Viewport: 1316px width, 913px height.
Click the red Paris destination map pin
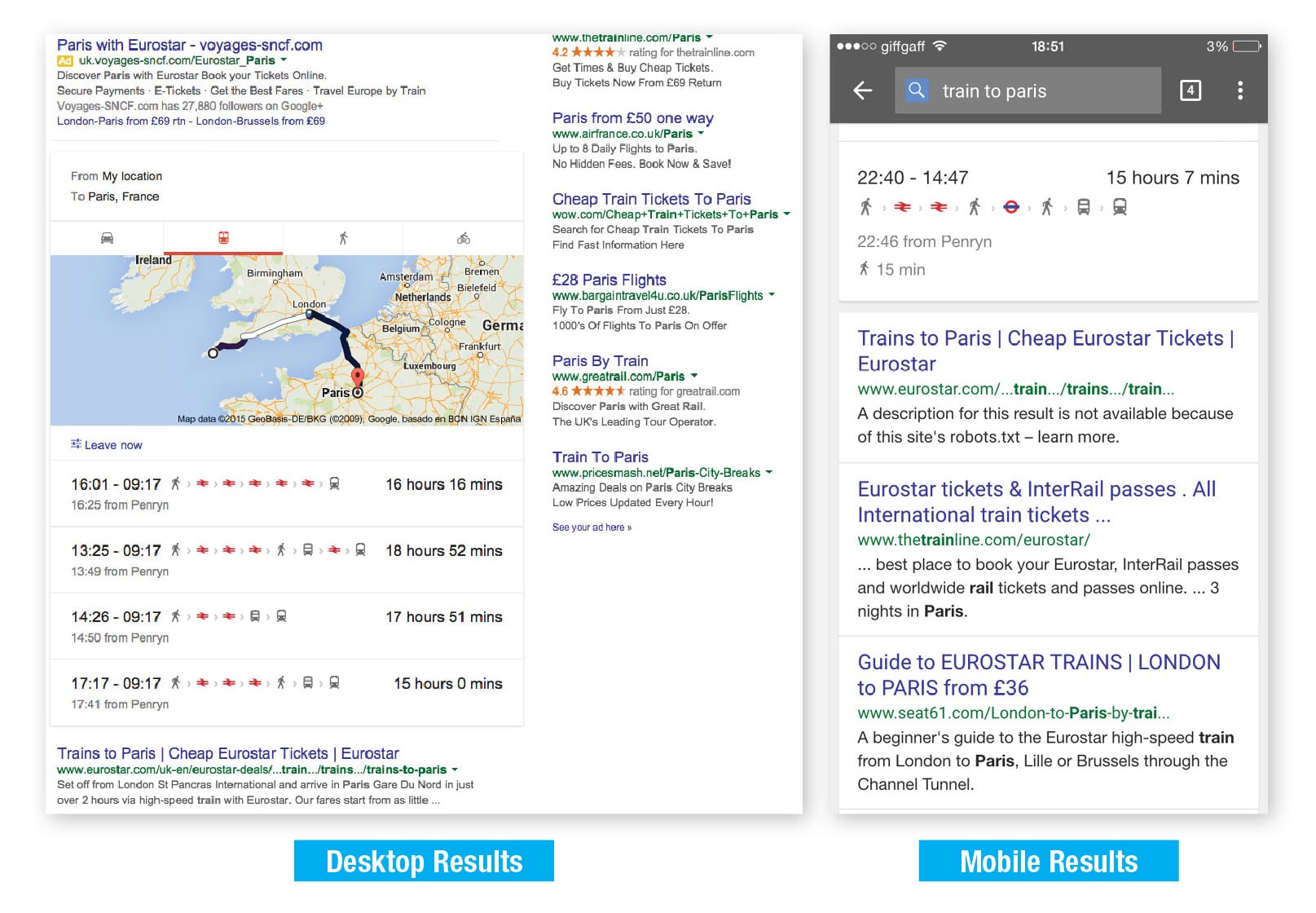357,377
